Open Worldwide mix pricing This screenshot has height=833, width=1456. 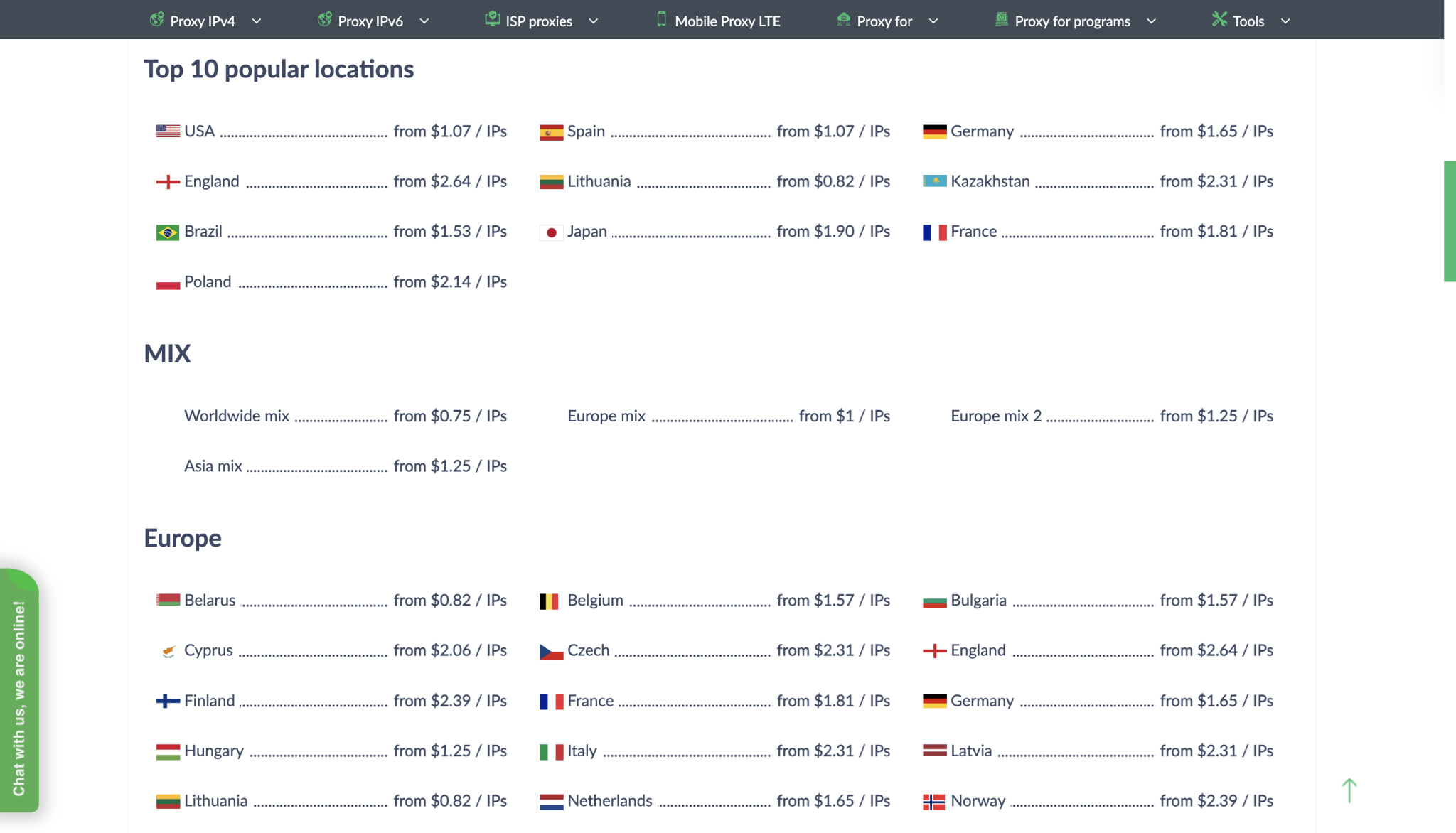(237, 416)
